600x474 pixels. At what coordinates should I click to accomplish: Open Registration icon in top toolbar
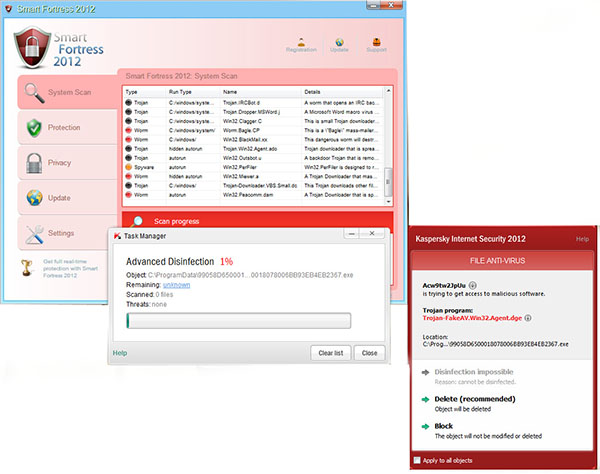point(301,41)
